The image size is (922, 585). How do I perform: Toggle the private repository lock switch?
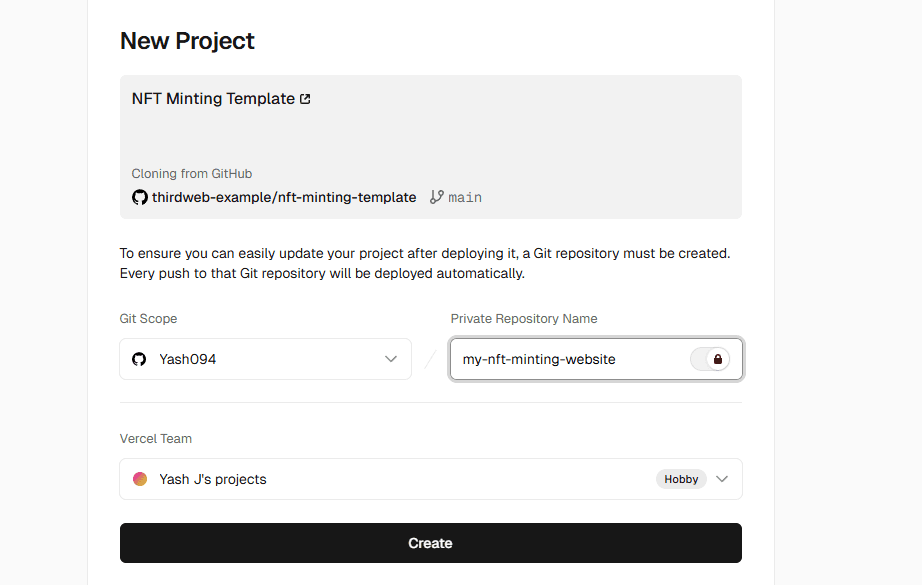pos(710,359)
